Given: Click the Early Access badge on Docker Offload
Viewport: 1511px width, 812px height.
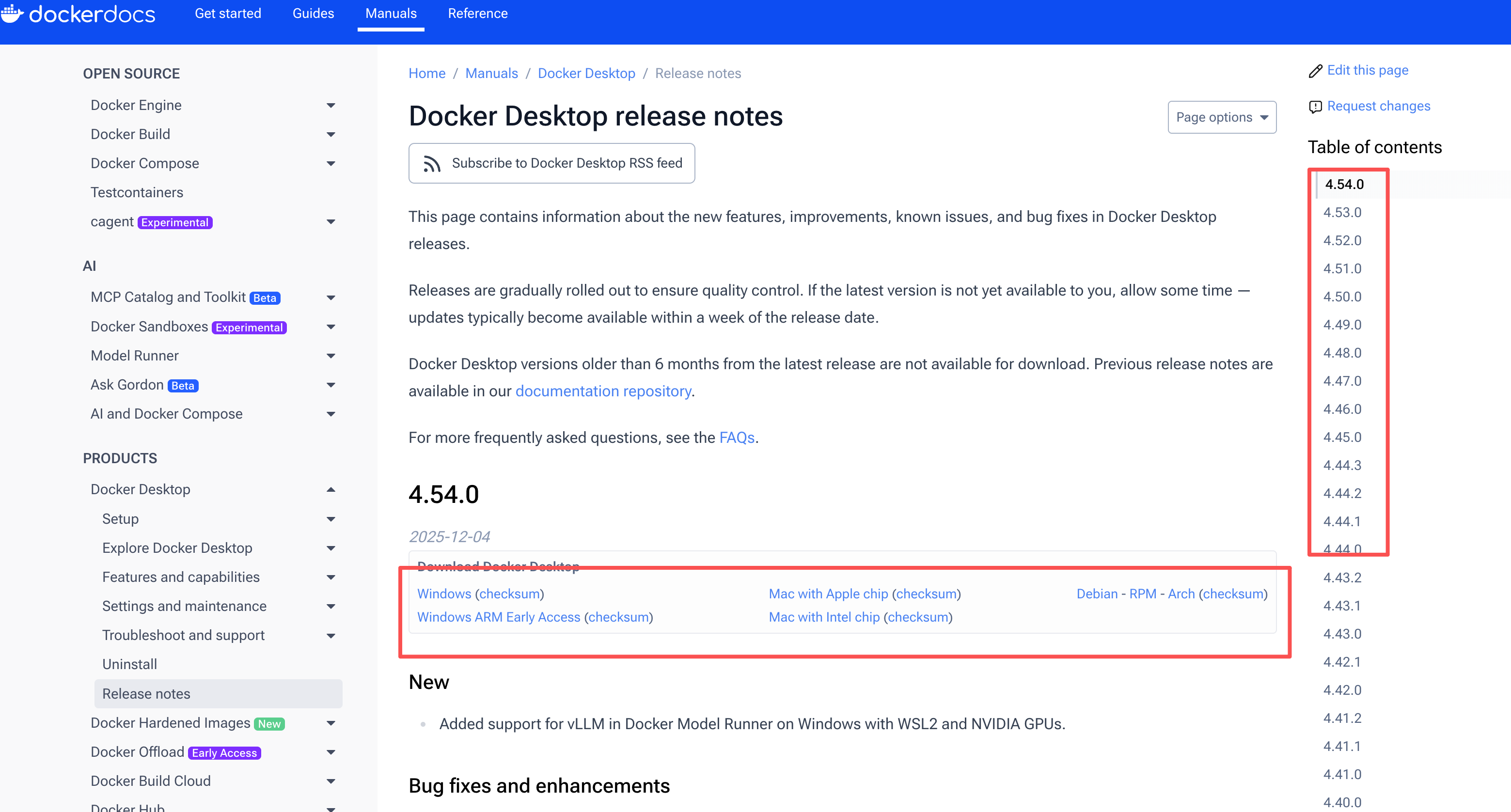Looking at the screenshot, I should (x=224, y=753).
